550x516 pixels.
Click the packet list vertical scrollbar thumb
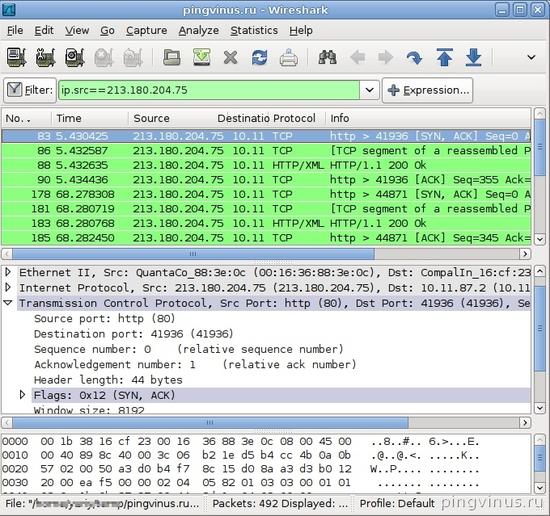540,148
